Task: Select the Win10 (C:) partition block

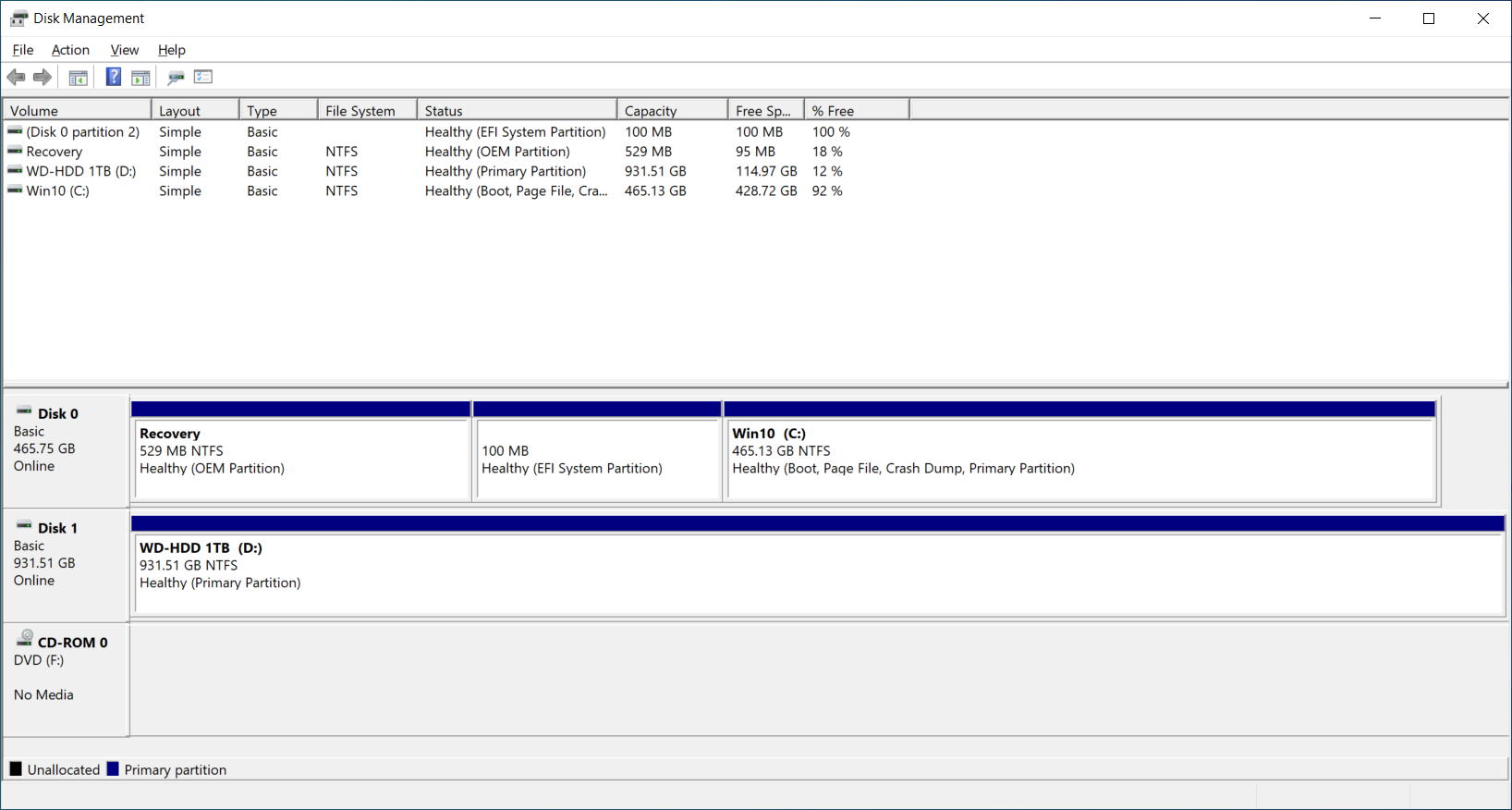Action: click(x=1080, y=451)
